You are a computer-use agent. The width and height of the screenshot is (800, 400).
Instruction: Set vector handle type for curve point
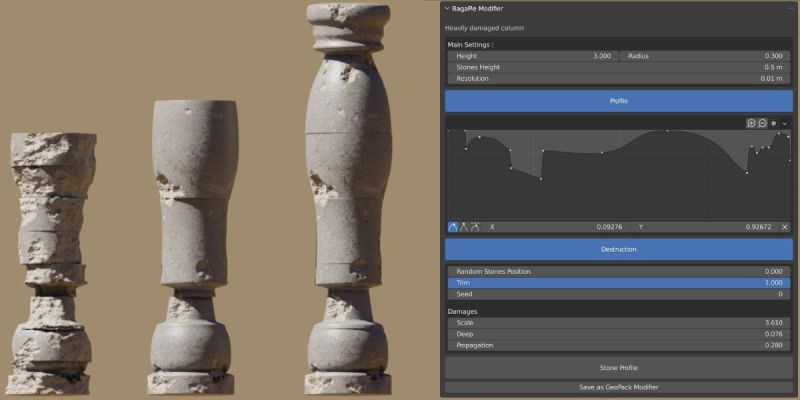[x=464, y=227]
